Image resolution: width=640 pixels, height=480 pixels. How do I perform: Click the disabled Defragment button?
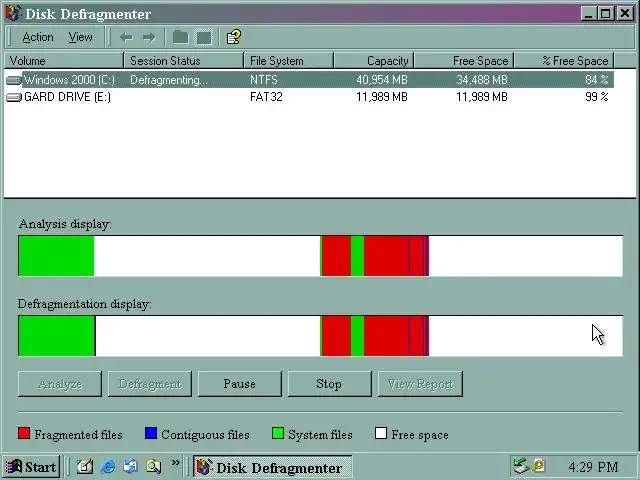pos(150,384)
